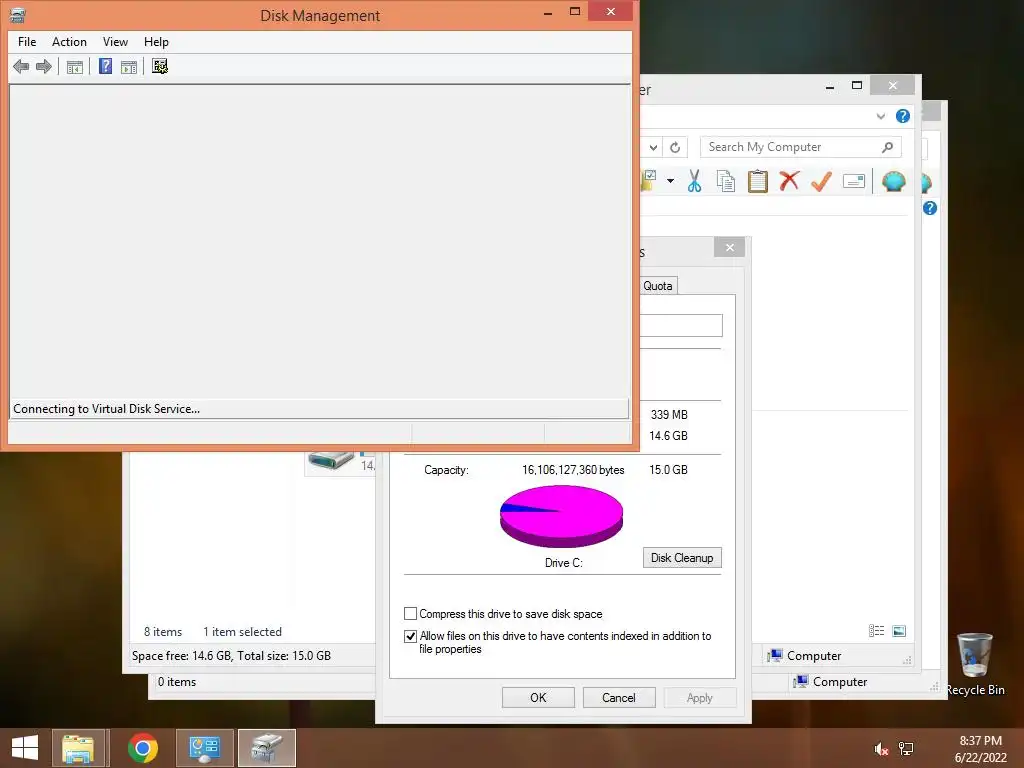Viewport: 1024px width, 768px height.
Task: Open the File menu in Disk Management
Action: coord(27,42)
